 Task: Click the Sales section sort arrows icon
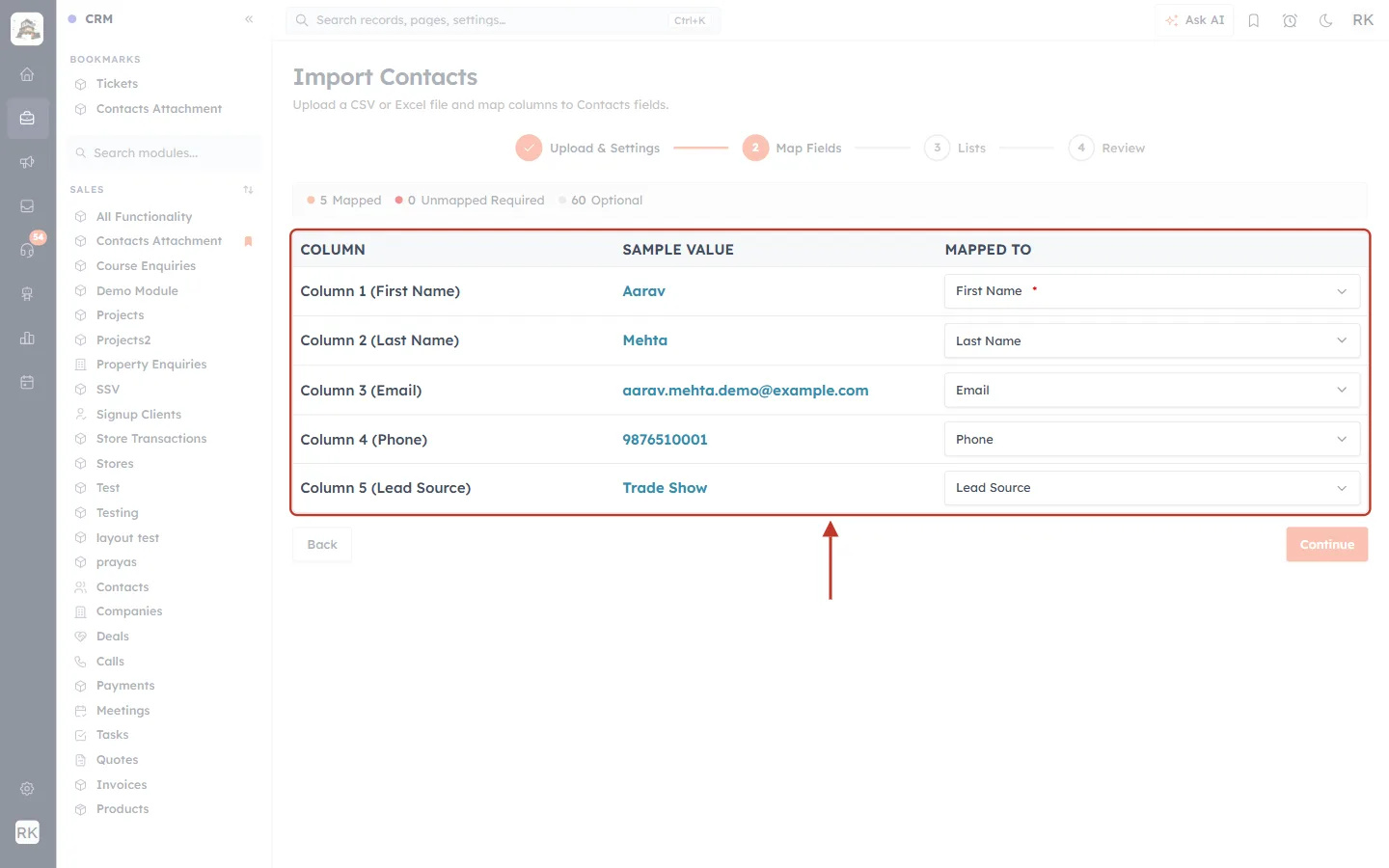[248, 190]
